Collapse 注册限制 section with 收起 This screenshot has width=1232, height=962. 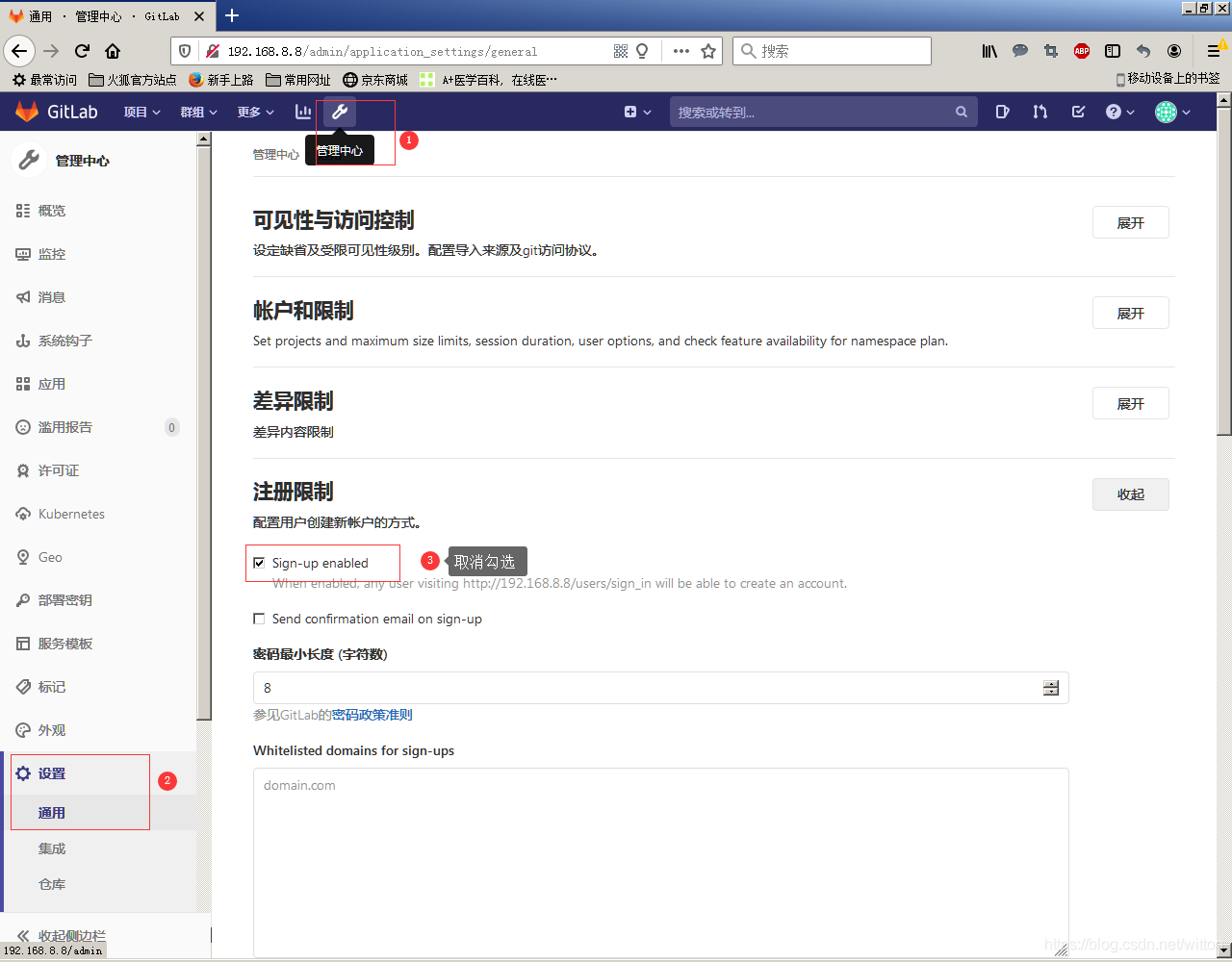click(x=1131, y=494)
